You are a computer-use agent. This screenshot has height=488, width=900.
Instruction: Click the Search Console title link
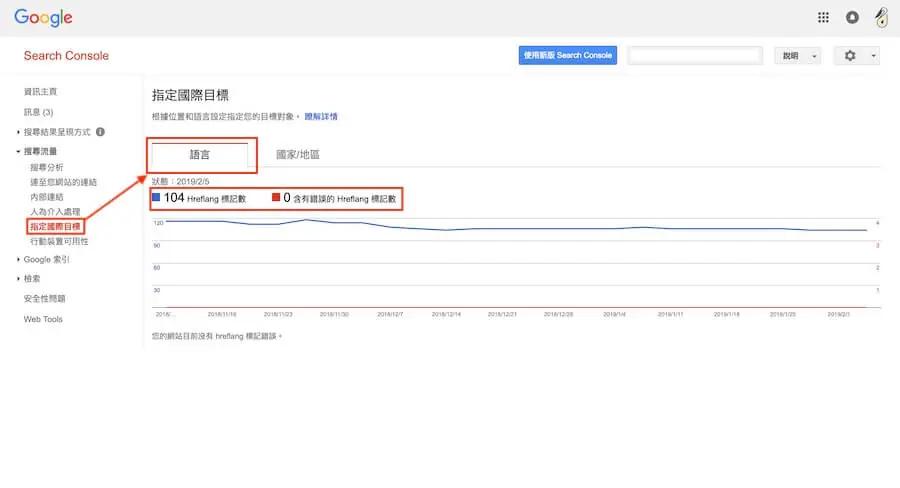[66, 56]
